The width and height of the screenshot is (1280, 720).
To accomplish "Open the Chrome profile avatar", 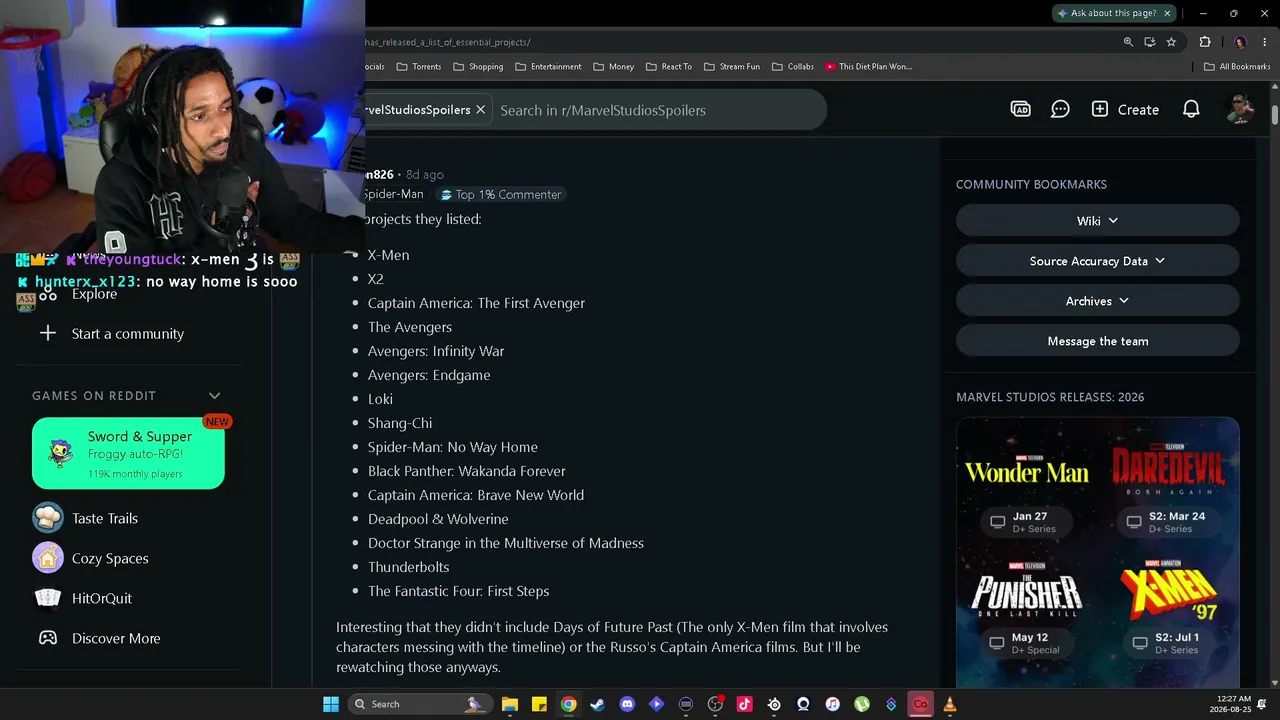I will (1240, 42).
